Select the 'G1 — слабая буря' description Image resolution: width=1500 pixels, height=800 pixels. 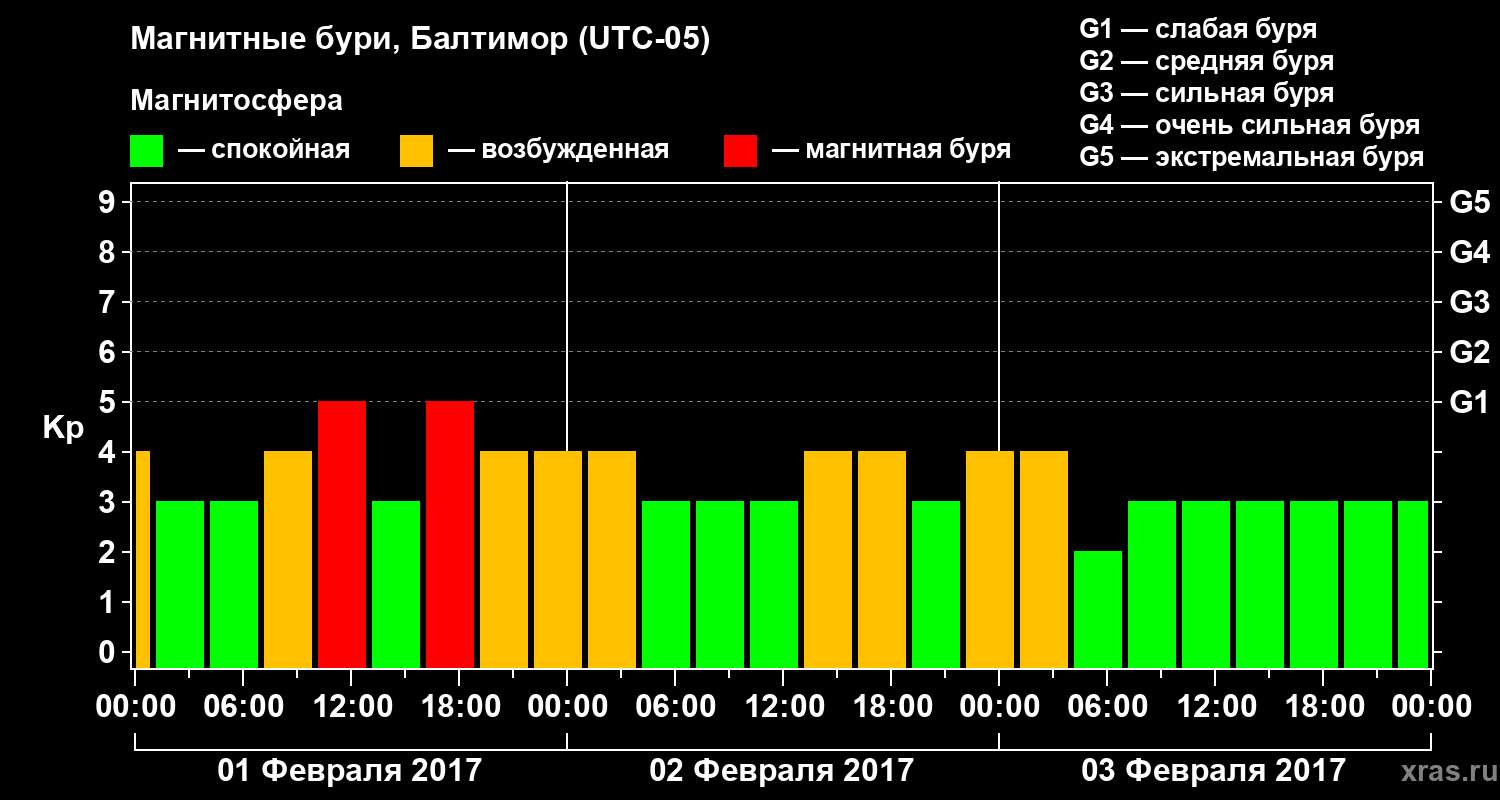[x=1198, y=29]
